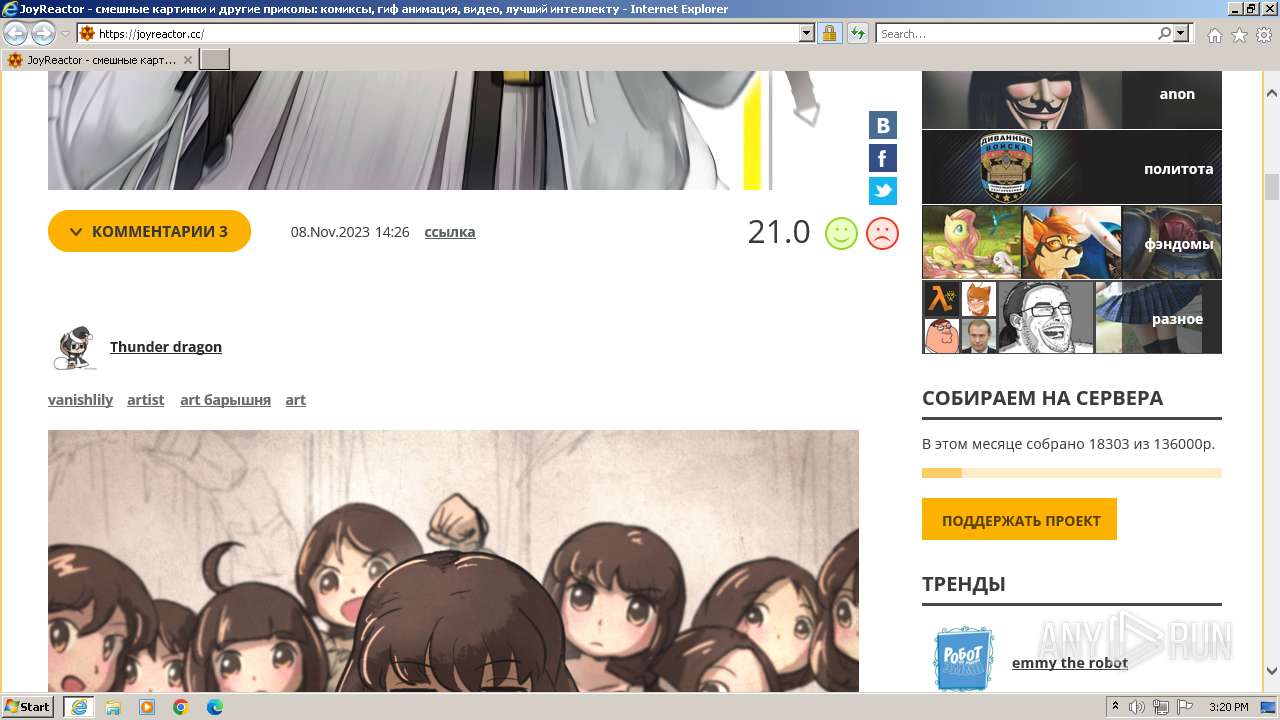Open emmy the robot trend link
Image resolution: width=1280 pixels, height=720 pixels.
(x=1069, y=663)
